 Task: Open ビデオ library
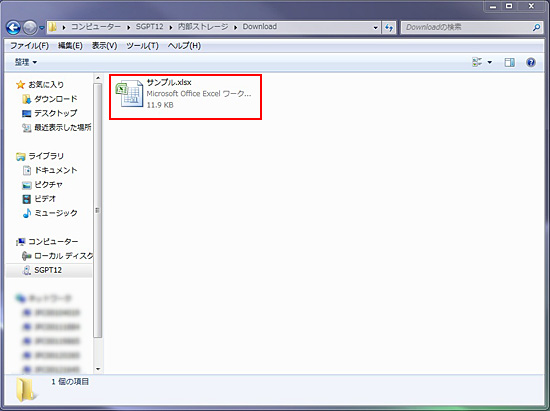[x=45, y=199]
